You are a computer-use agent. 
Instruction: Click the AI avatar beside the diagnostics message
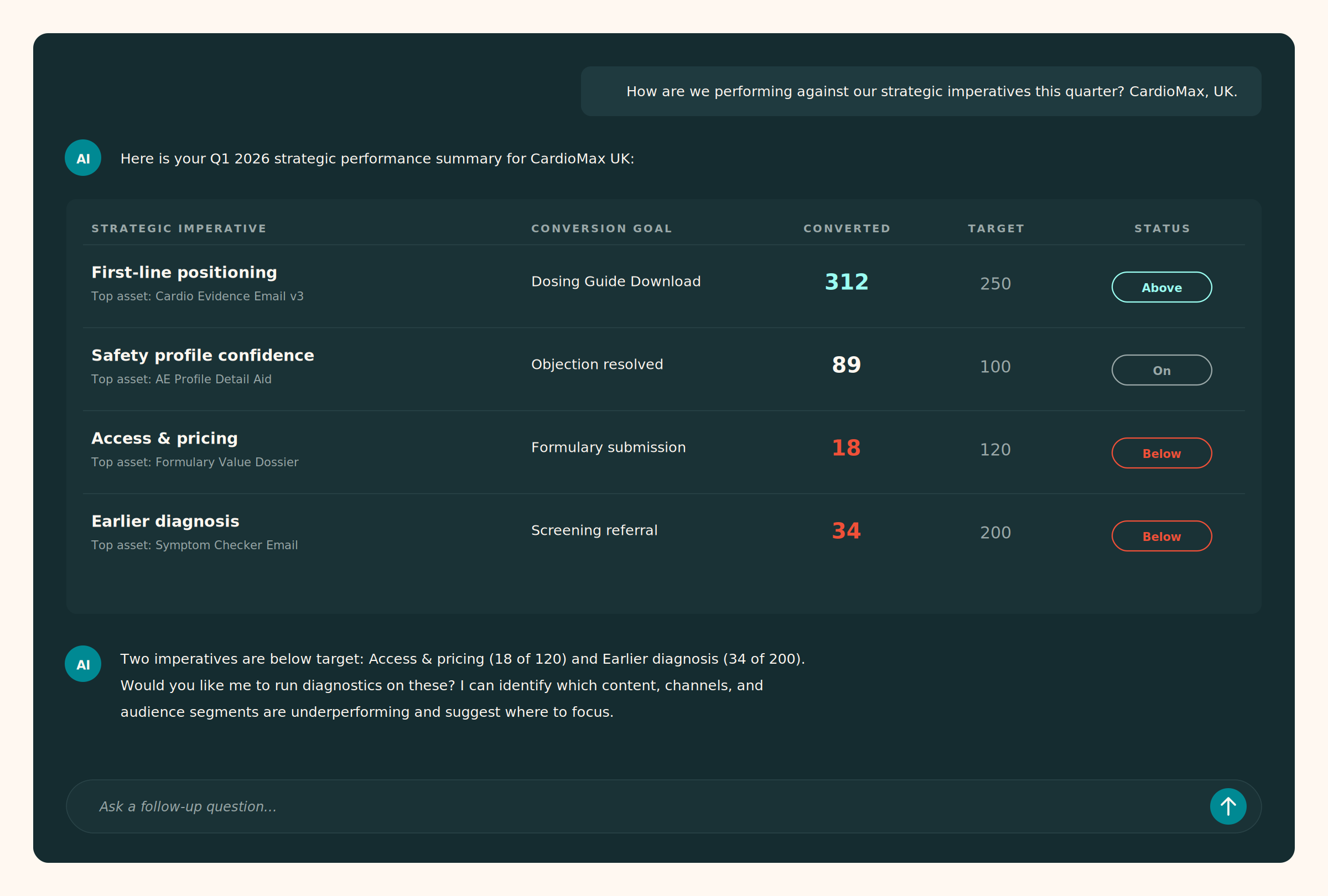tap(83, 664)
